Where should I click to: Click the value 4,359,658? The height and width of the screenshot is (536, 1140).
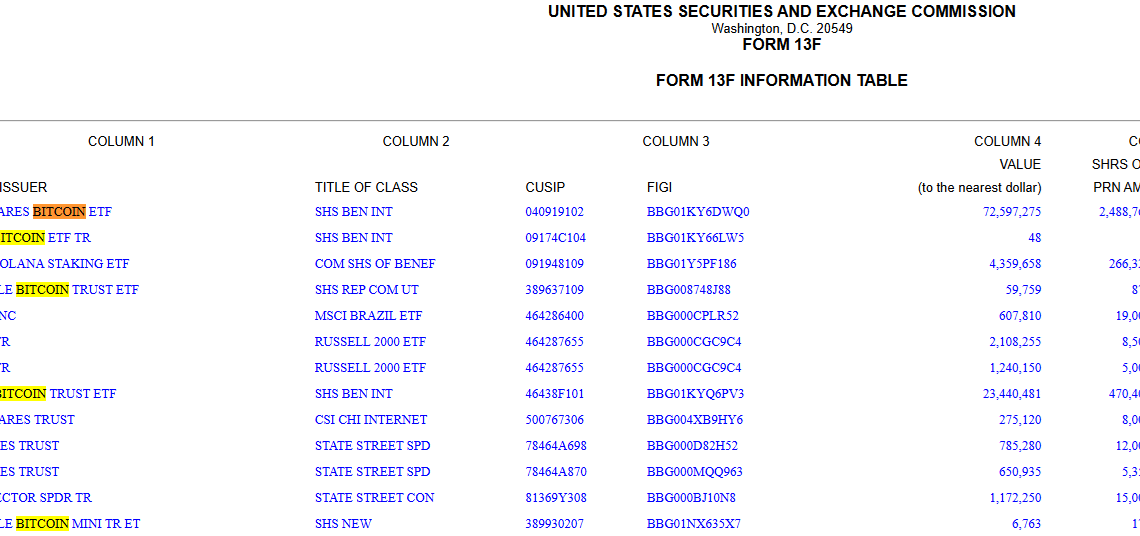pos(1015,264)
